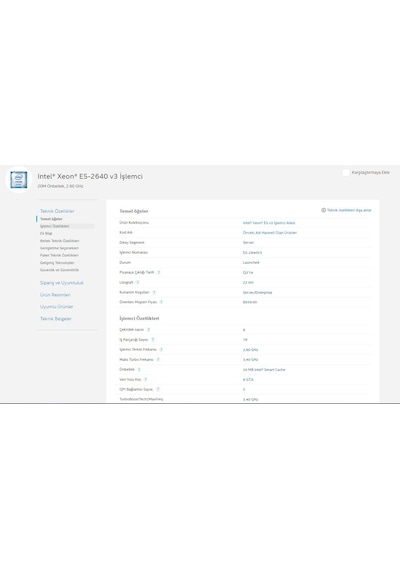
Task: Click the QPI Bağlantı Sayısı value 2
Action: (244, 389)
